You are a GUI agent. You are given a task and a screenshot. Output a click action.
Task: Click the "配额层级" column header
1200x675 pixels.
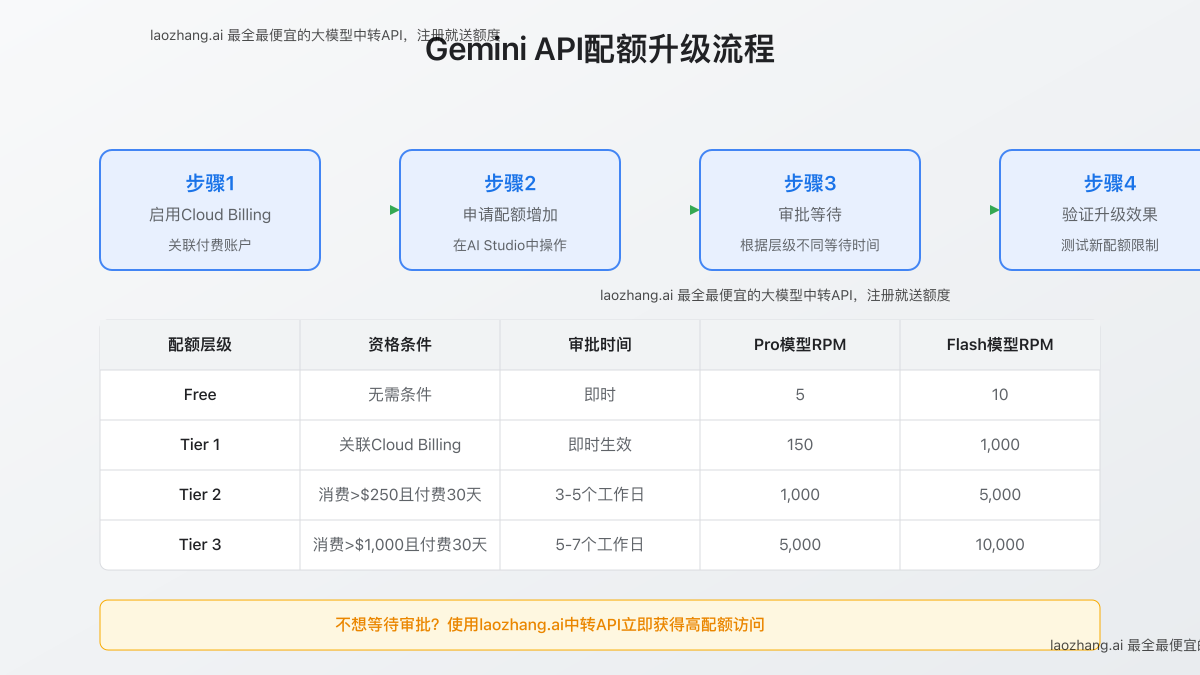pyautogui.click(x=200, y=345)
